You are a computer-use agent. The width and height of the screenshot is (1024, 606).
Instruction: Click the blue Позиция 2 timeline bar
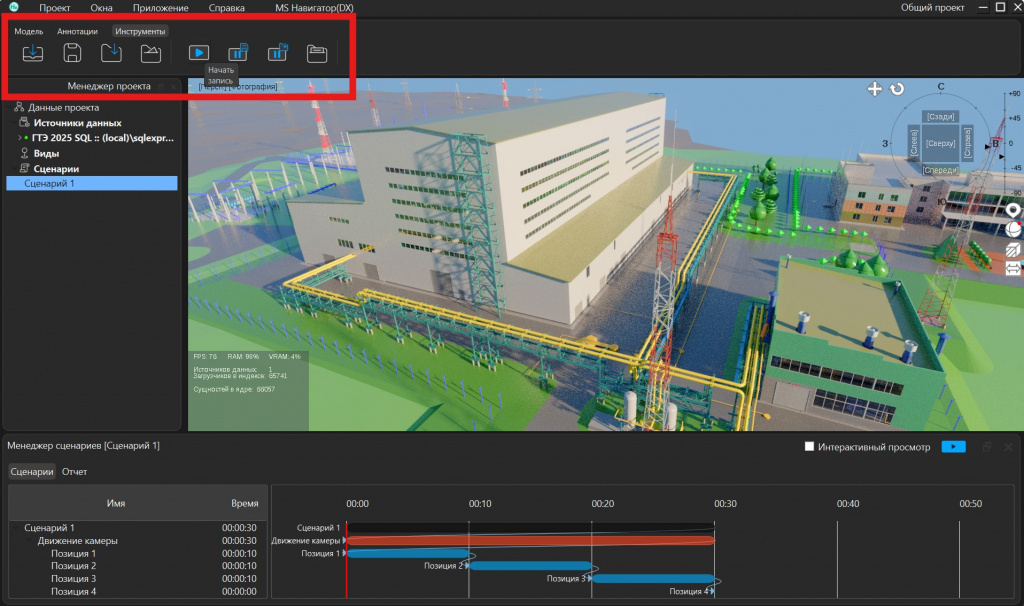tap(530, 566)
